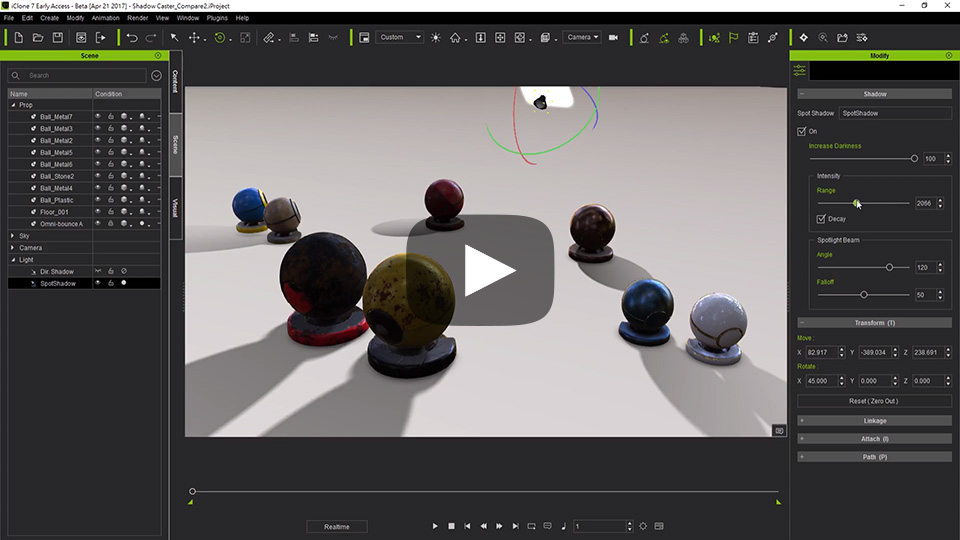Select the Move object tool

[x=194, y=38]
